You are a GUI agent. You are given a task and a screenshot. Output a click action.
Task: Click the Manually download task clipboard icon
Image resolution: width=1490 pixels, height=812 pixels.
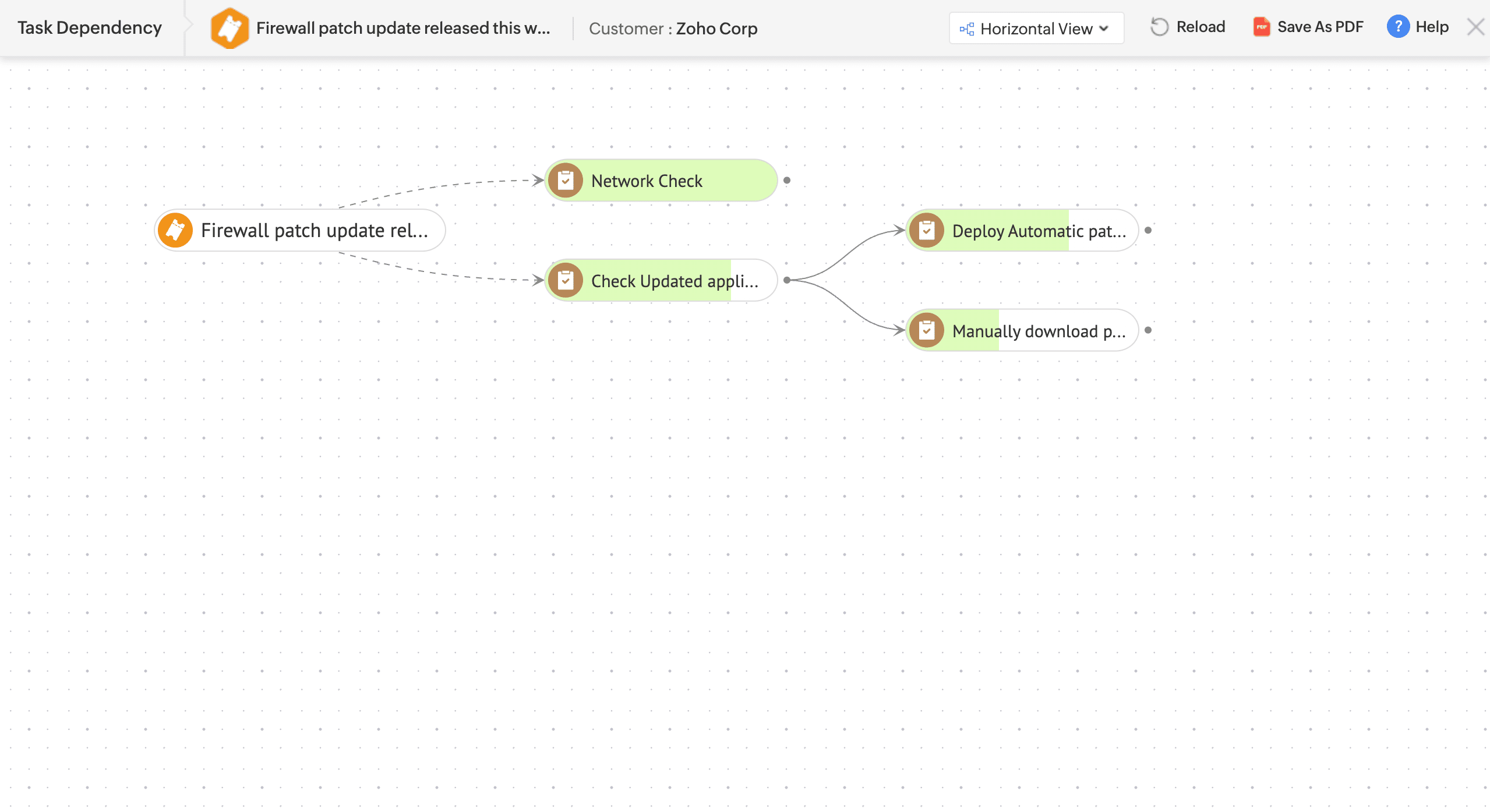[927, 331]
